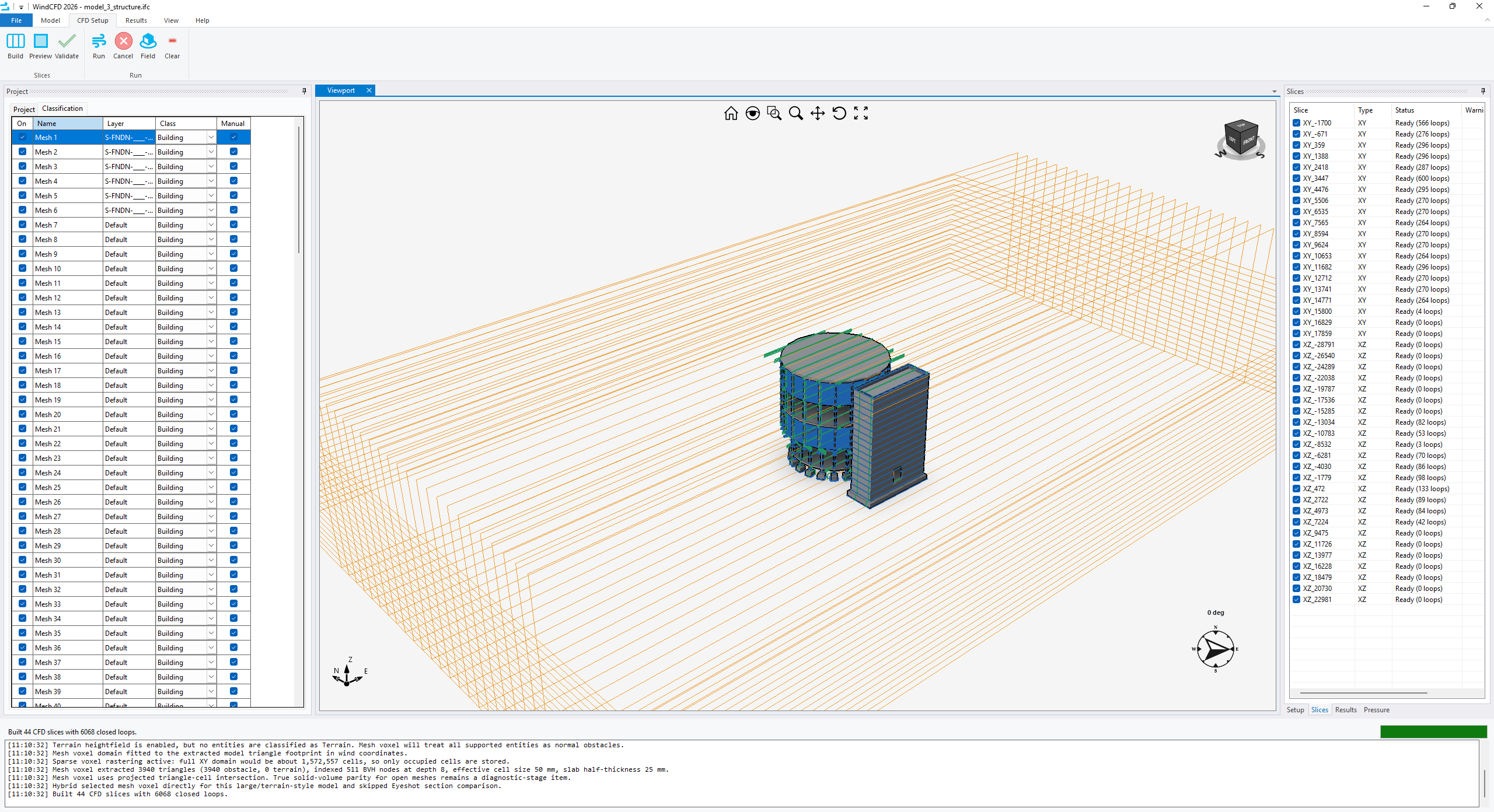Toggle the Manual checkbox for Mesh 20
This screenshot has width=1494, height=812.
[233, 414]
